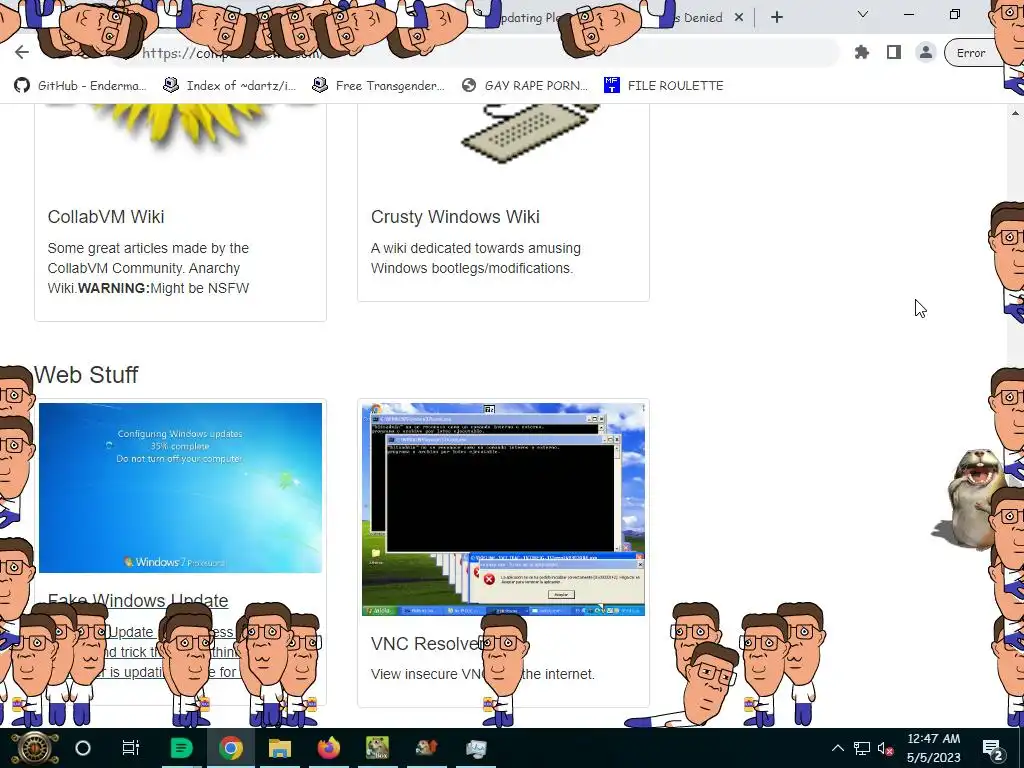The width and height of the screenshot is (1024, 768).
Task: Launch Firefox from the taskbar
Action: click(328, 748)
